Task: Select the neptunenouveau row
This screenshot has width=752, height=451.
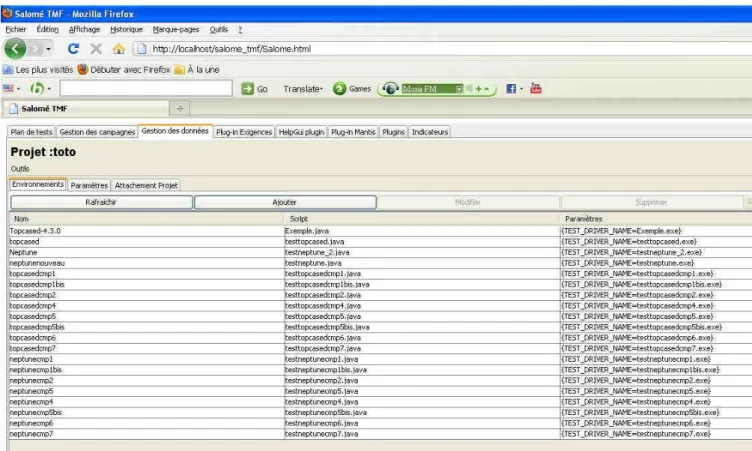Action: [x=381, y=263]
